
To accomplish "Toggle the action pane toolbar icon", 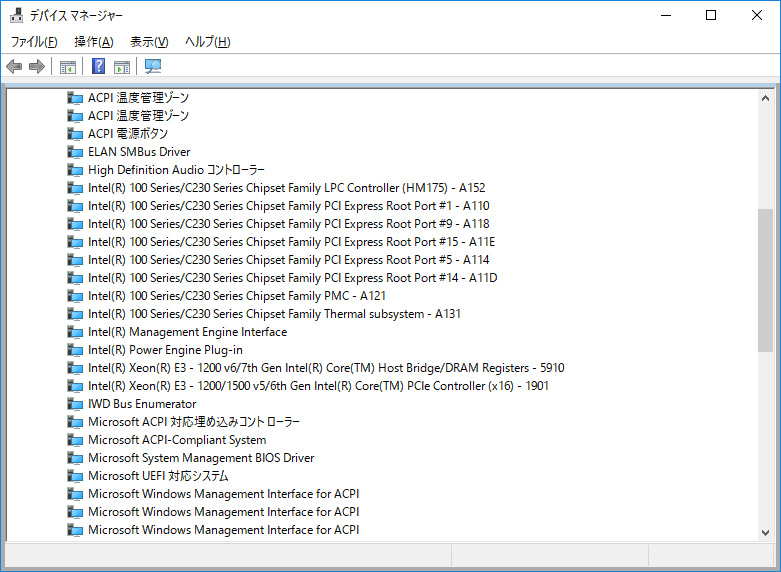I will (122, 67).
